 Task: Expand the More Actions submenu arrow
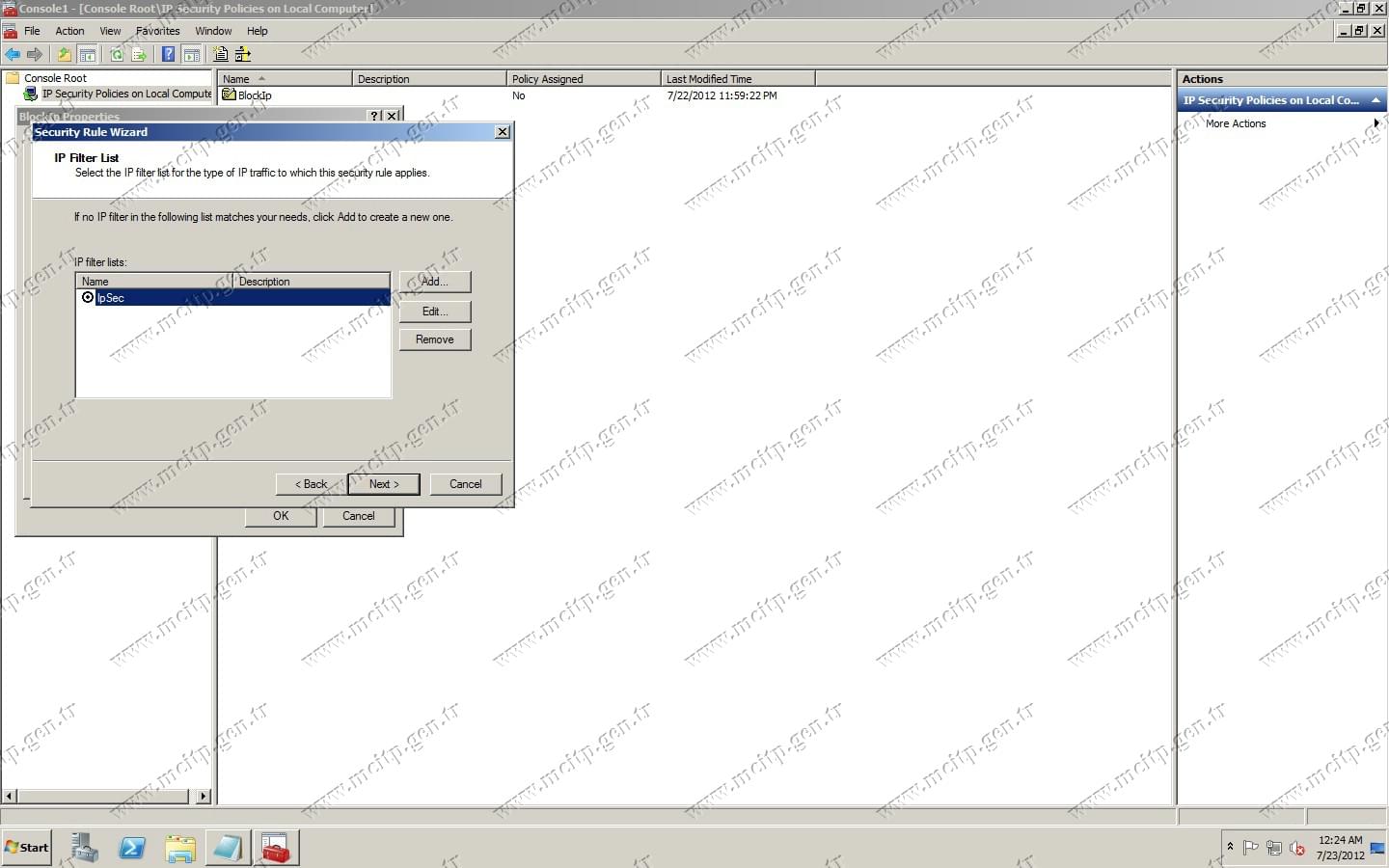pos(1376,123)
